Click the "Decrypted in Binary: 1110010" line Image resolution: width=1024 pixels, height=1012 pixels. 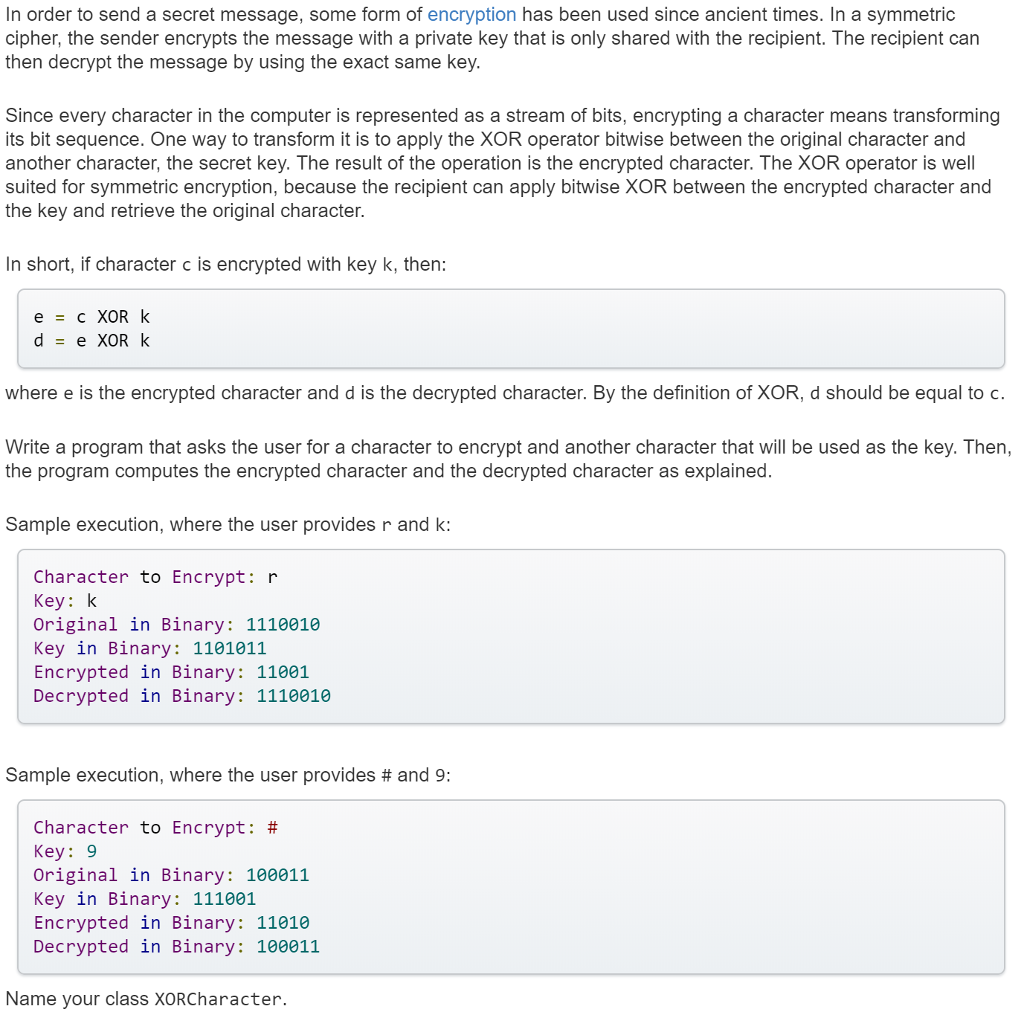pos(182,697)
